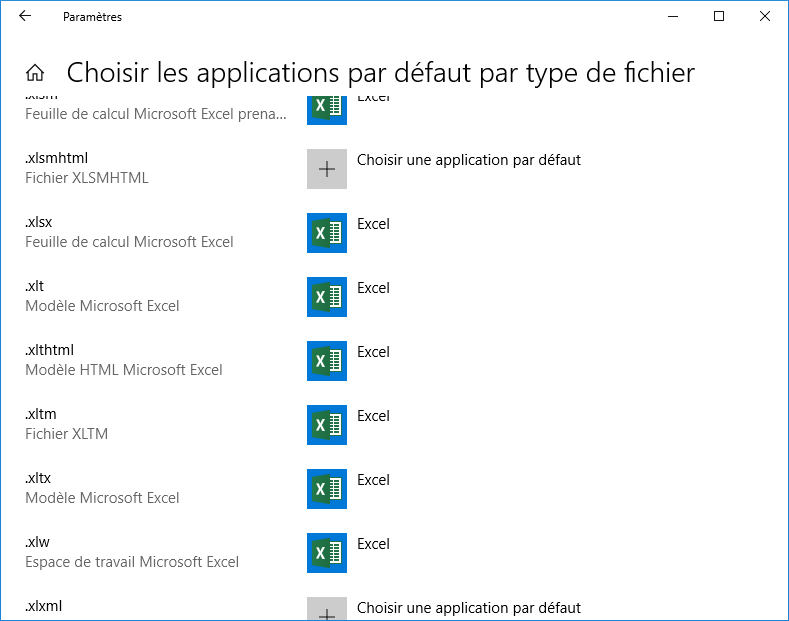The height and width of the screenshot is (621, 789).
Task: Click Excel icon for .xlsx file type
Action: click(x=327, y=233)
